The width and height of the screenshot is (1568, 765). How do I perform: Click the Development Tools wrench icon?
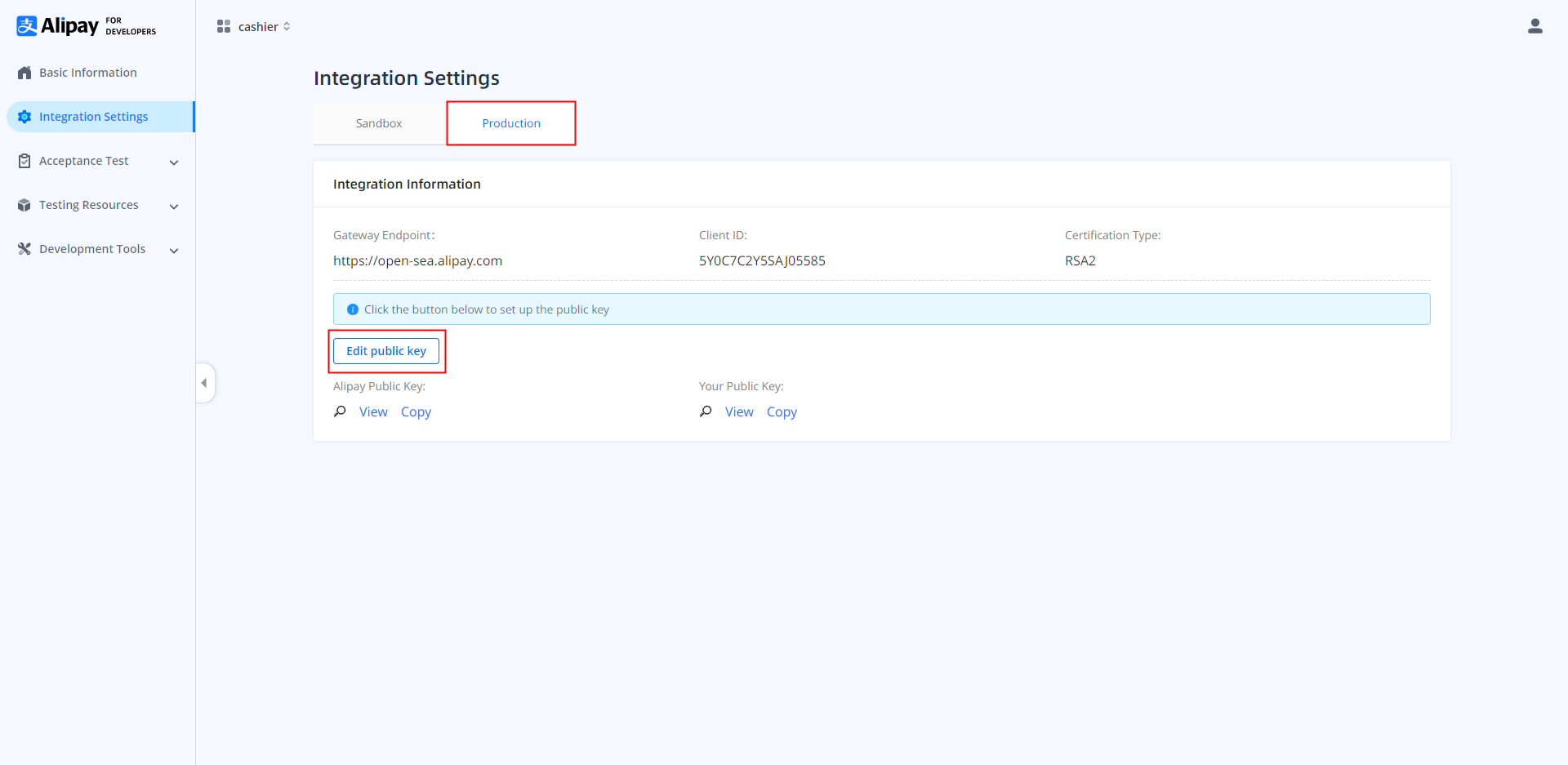coord(24,249)
